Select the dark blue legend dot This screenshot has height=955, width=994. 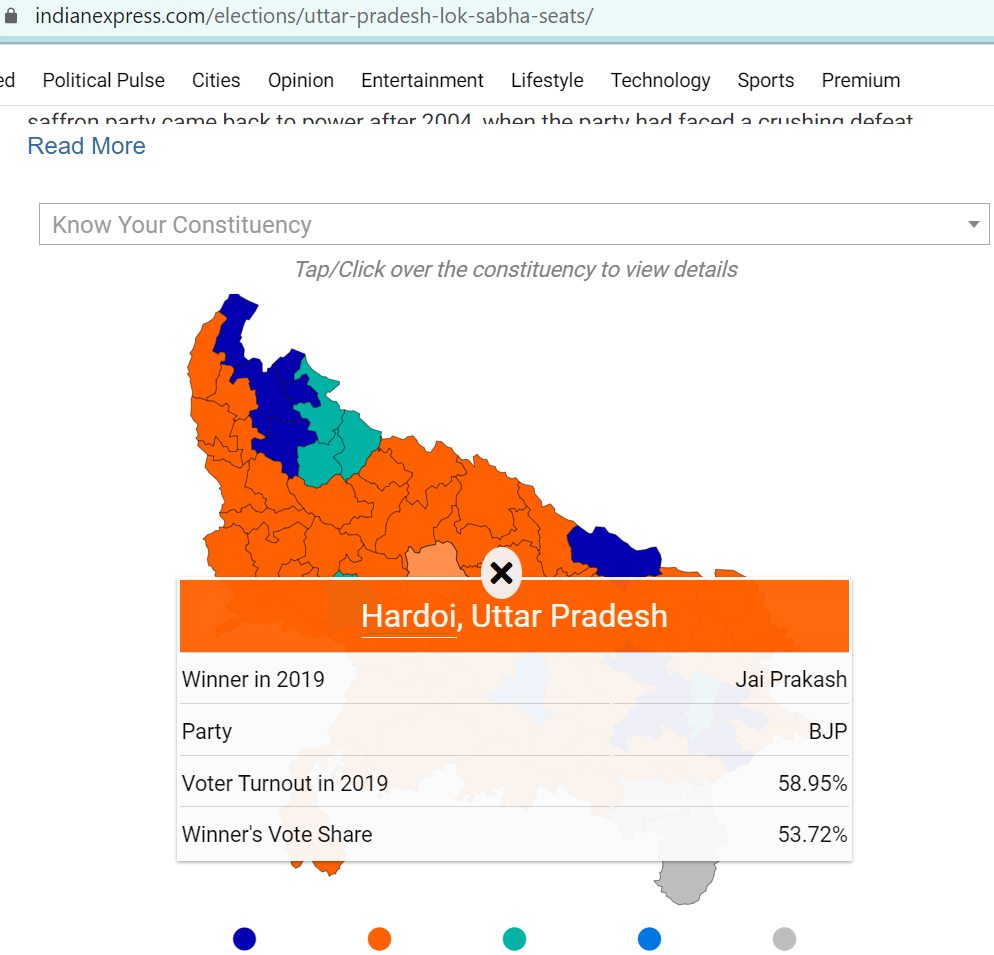(244, 939)
